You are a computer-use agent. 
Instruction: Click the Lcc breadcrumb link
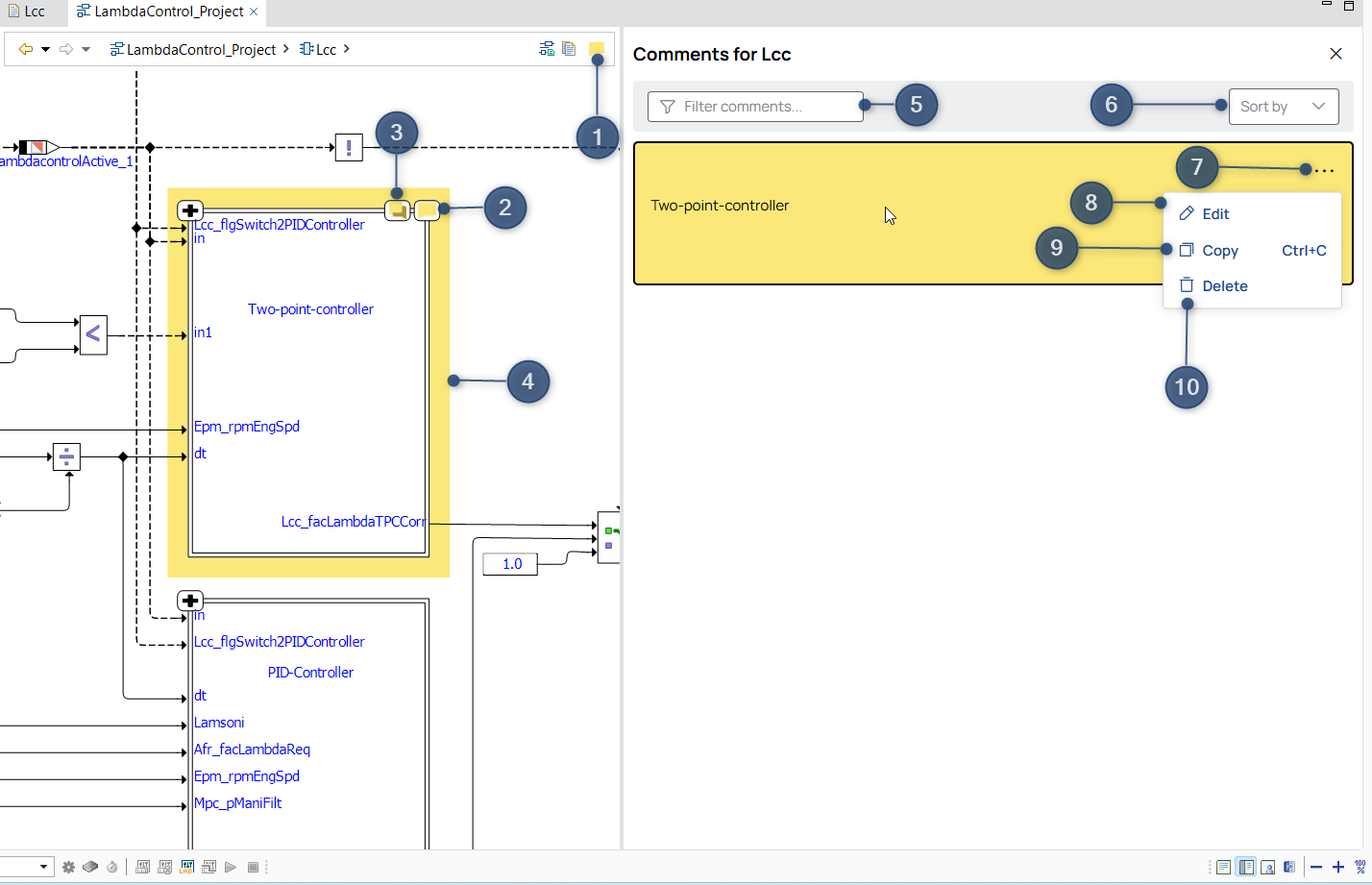[x=326, y=49]
